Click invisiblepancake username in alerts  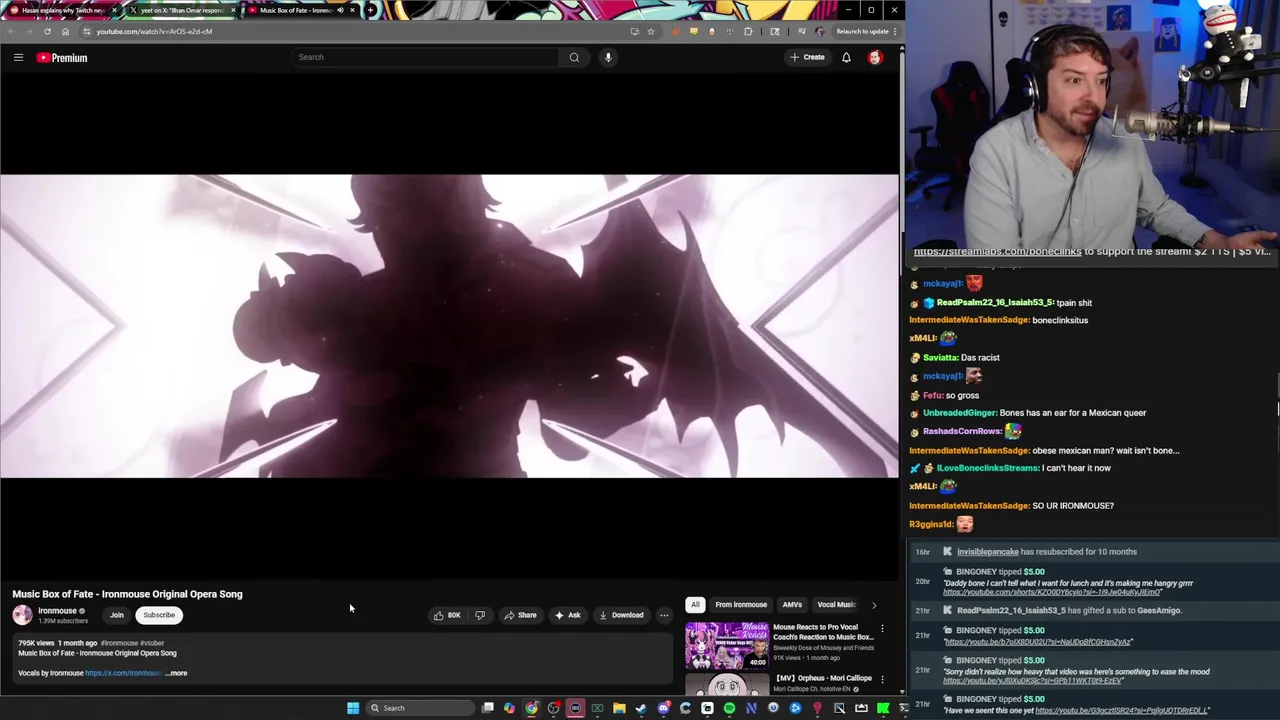point(988,552)
